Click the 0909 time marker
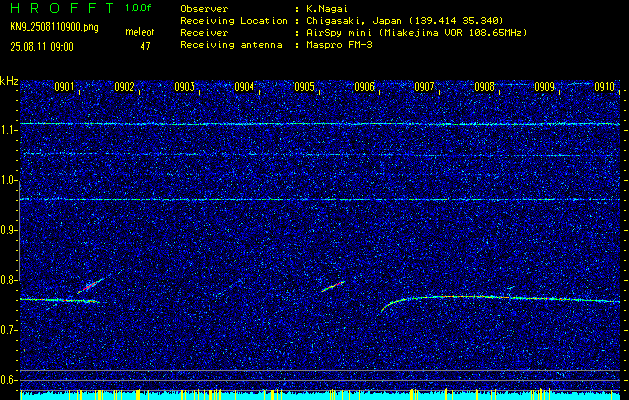The width and height of the screenshot is (629, 400). (545, 87)
